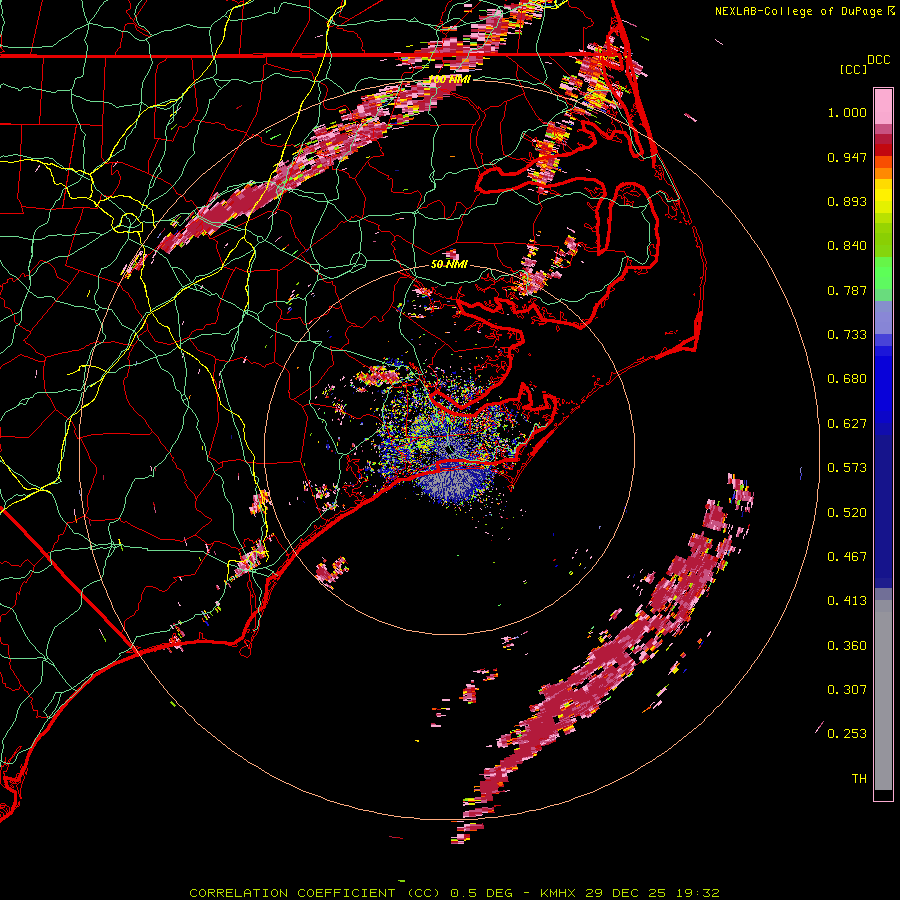Click the 0.733 legend value

[847, 335]
